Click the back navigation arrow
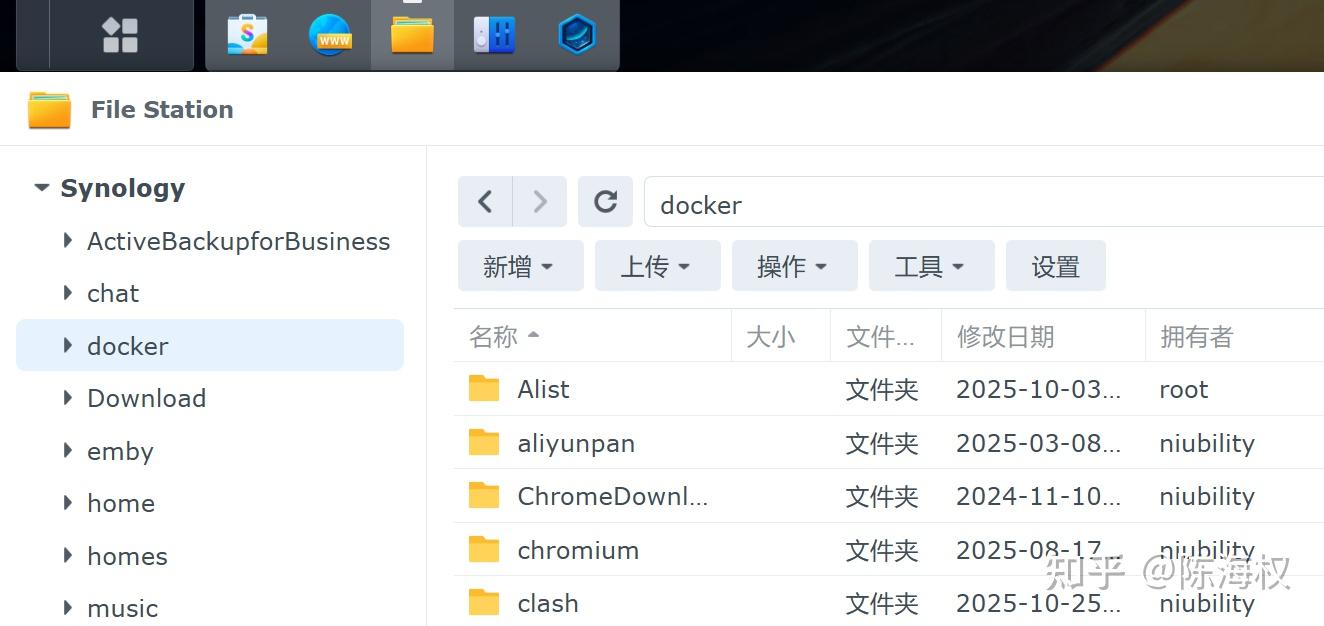 [484, 201]
